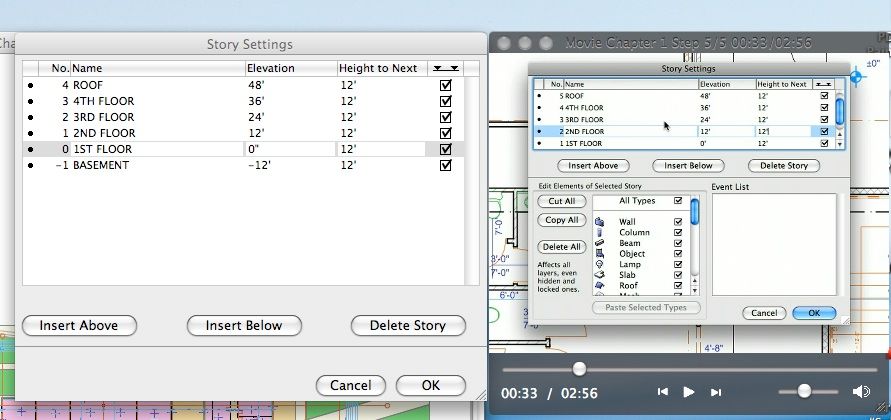Select the 2ND FLOOR story name in front dialog

104,133
